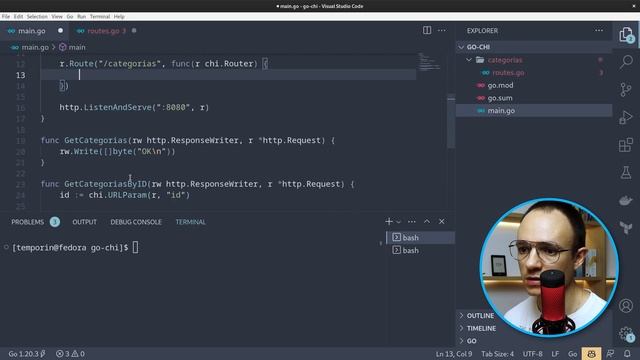The width and height of the screenshot is (640, 360).
Task: Click the split editor icon
Action: pos(427,31)
